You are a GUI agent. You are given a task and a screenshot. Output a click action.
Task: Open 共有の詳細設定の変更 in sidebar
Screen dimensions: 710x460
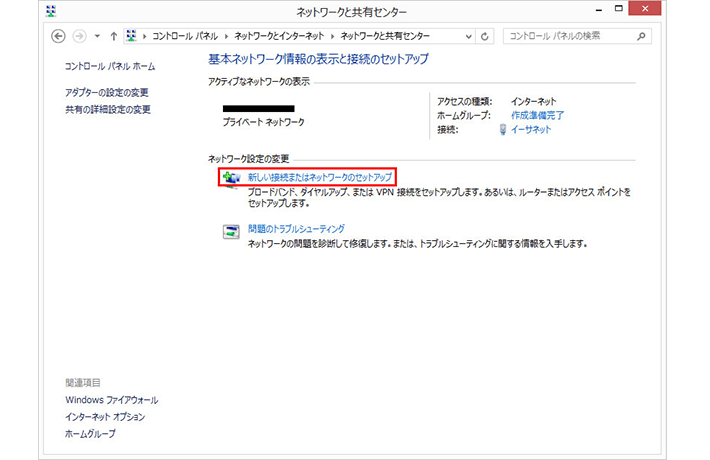[x=107, y=109]
